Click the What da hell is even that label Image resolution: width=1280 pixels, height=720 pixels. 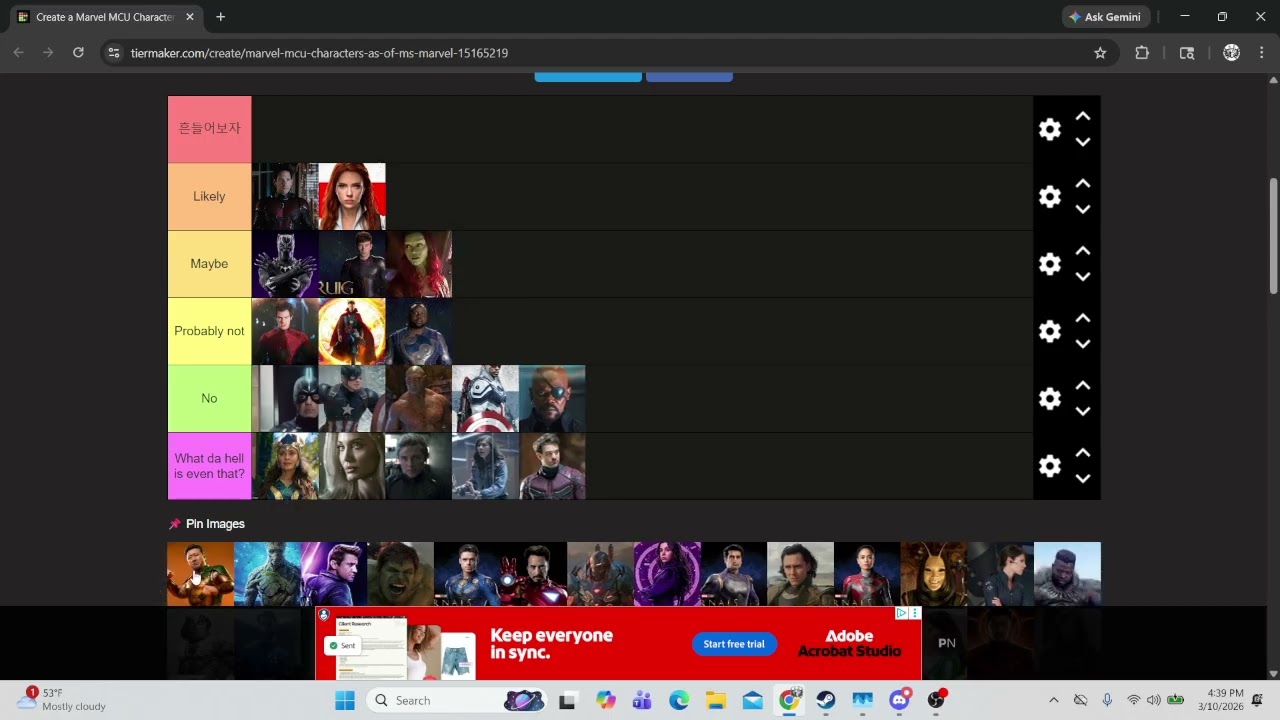coord(209,466)
